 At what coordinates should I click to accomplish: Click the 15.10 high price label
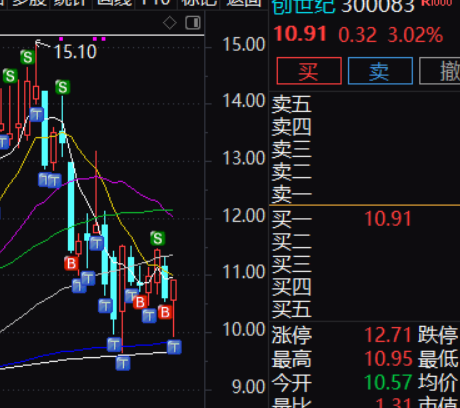click(x=75, y=52)
